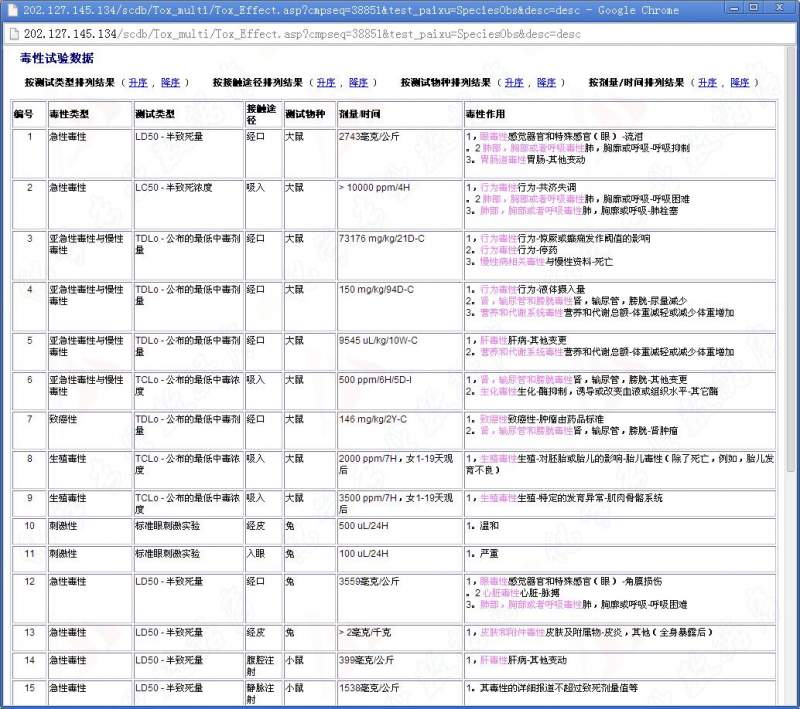
Task: Click the 毒性试验数据 page heading
Action: 57,58
